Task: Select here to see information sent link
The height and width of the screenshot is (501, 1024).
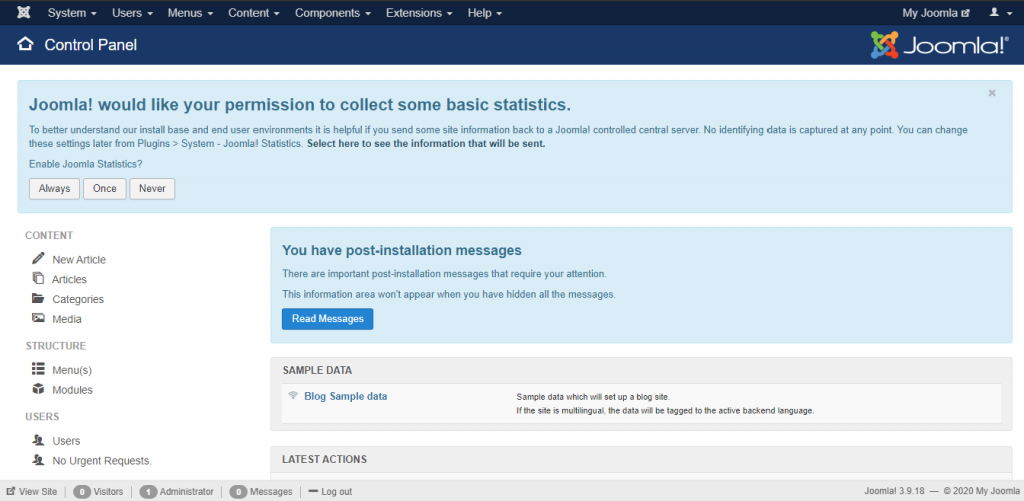Action: pos(426,144)
